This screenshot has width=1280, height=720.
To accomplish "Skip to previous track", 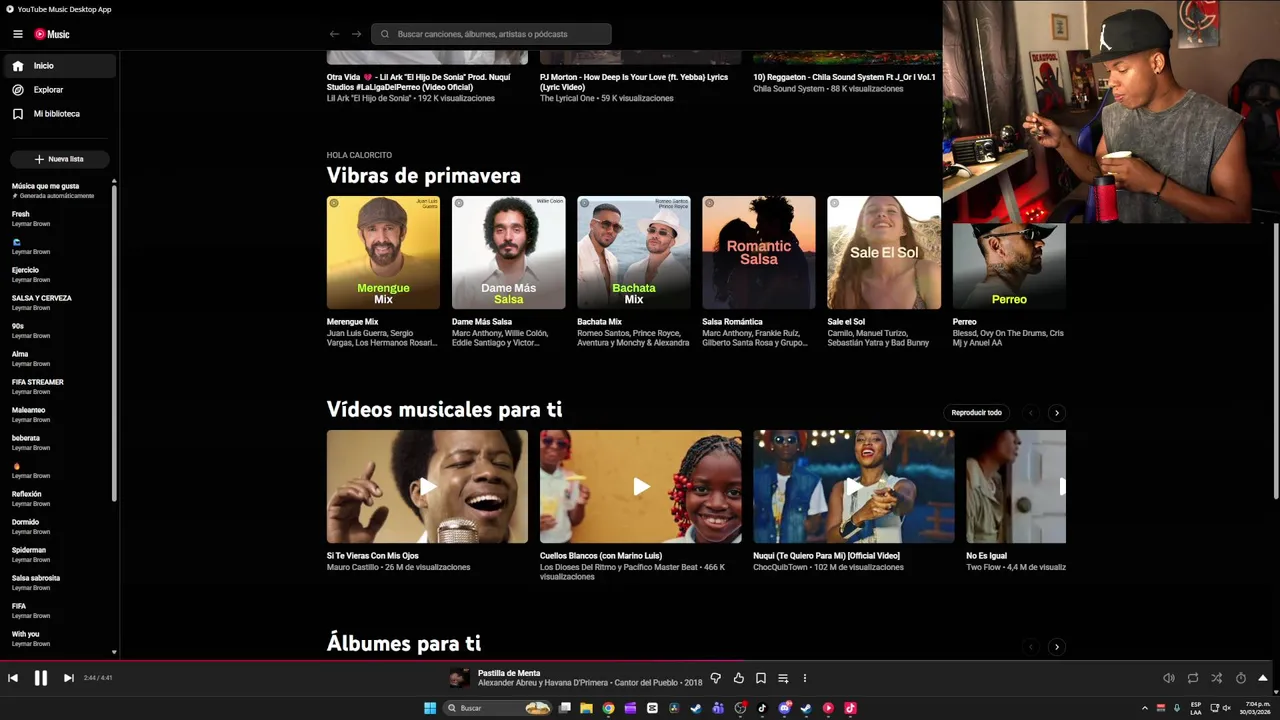I will tap(13, 678).
